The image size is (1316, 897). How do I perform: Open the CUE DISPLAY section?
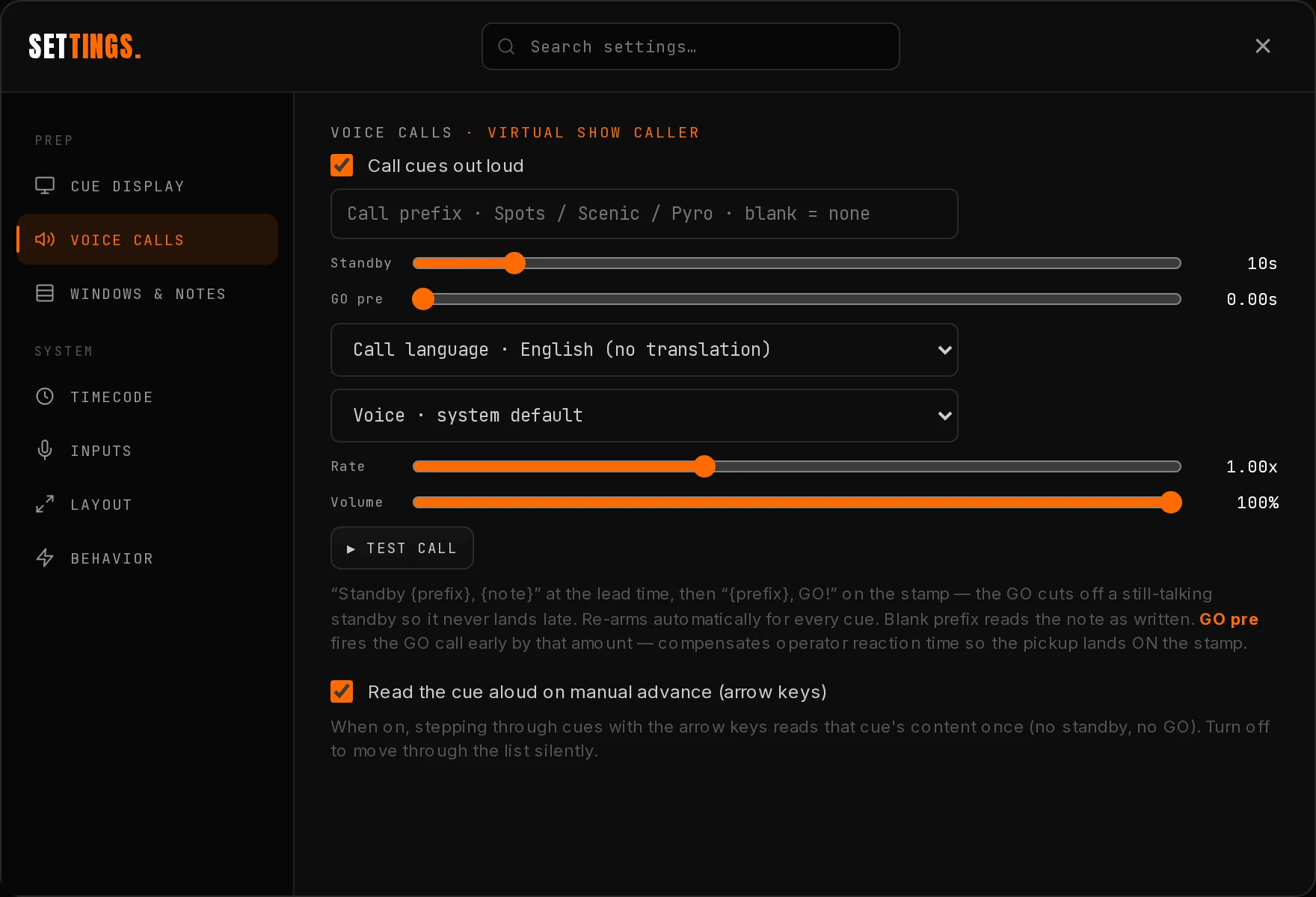click(x=147, y=186)
